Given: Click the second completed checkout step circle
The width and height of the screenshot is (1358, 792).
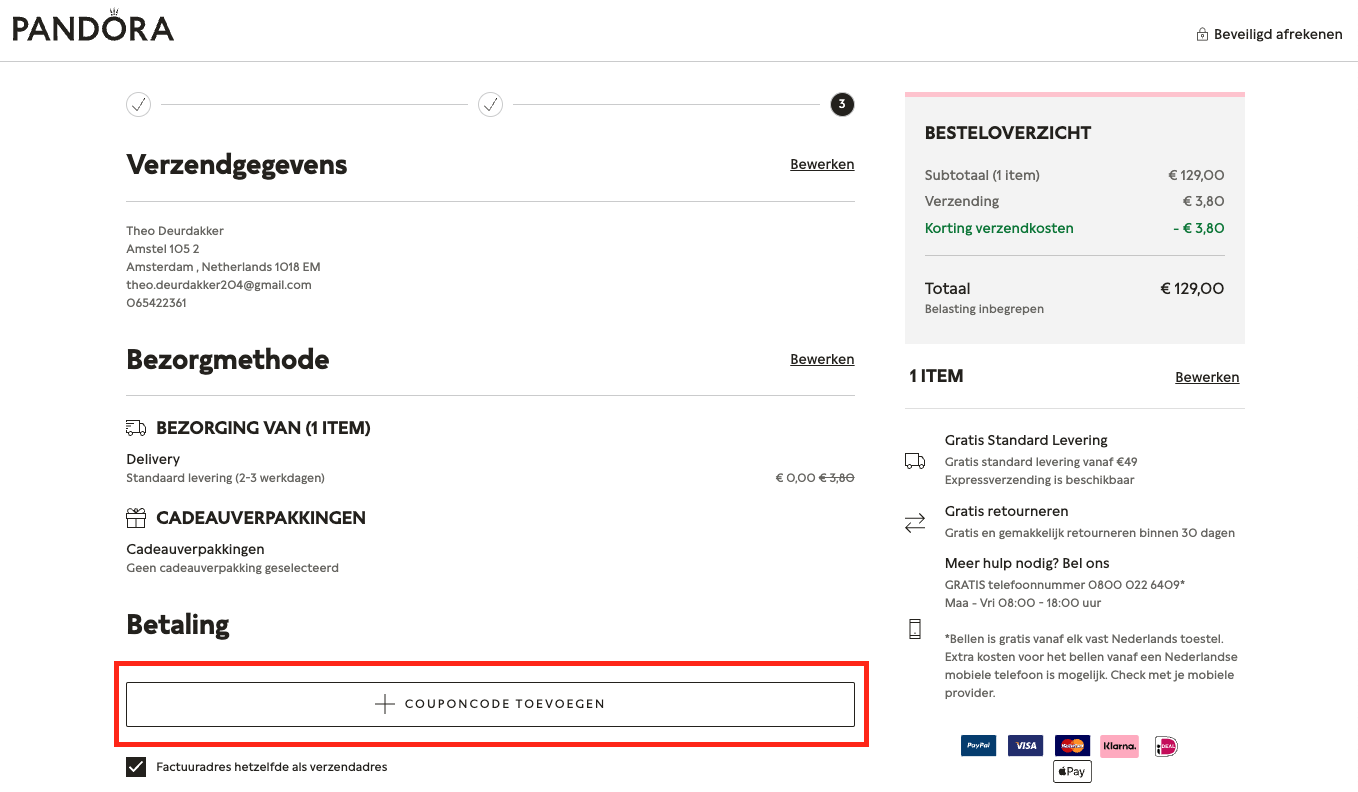Looking at the screenshot, I should point(490,104).
